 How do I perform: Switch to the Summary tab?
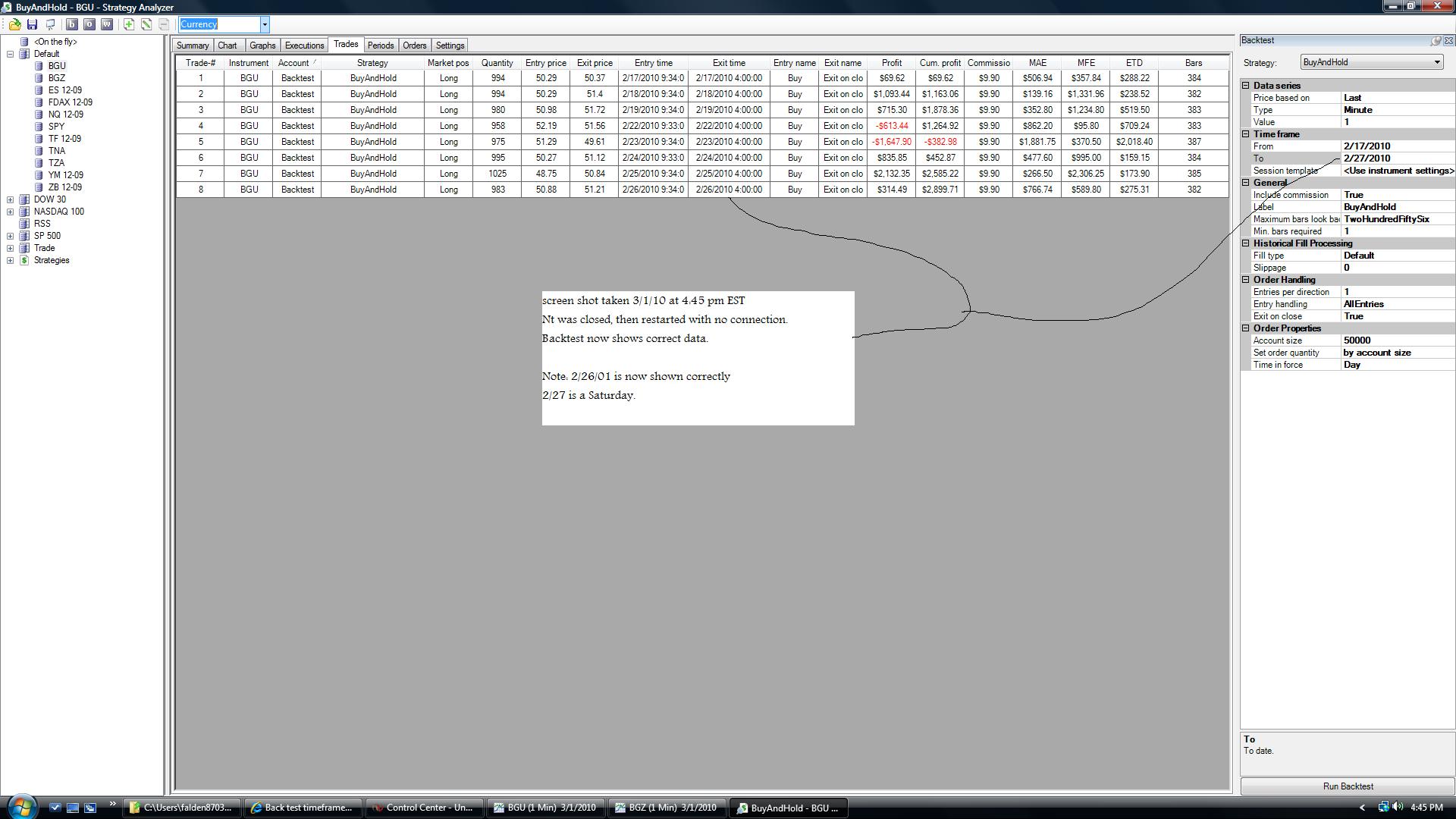pos(193,45)
